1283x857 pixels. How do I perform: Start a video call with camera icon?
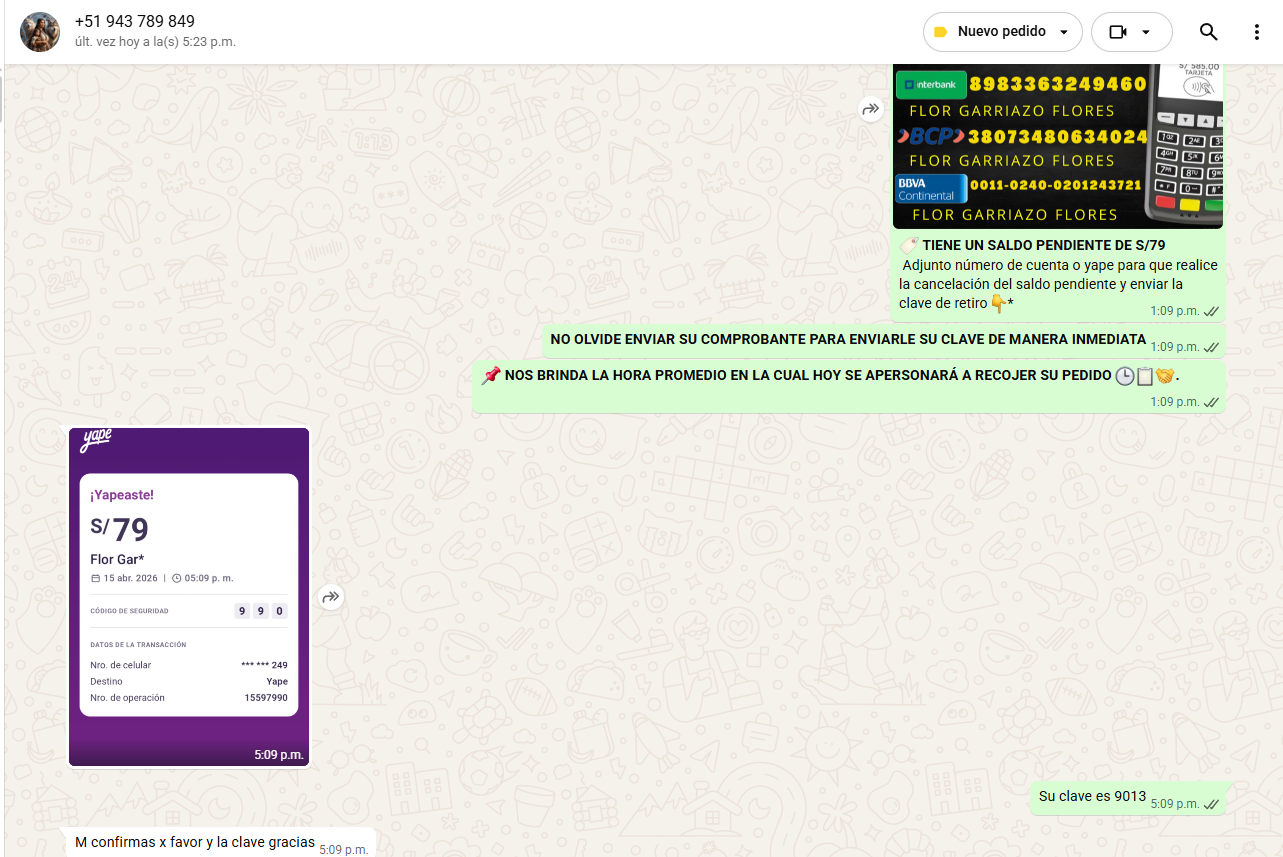(1118, 32)
